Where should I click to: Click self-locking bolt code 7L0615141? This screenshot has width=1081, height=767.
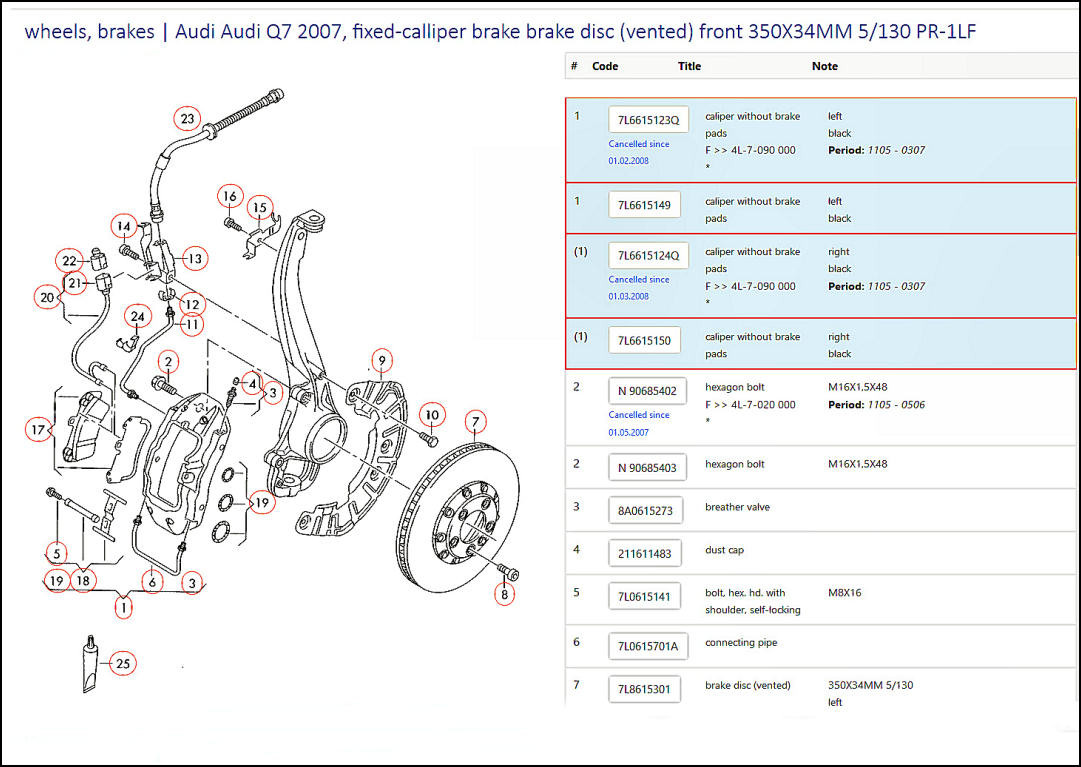(x=644, y=595)
